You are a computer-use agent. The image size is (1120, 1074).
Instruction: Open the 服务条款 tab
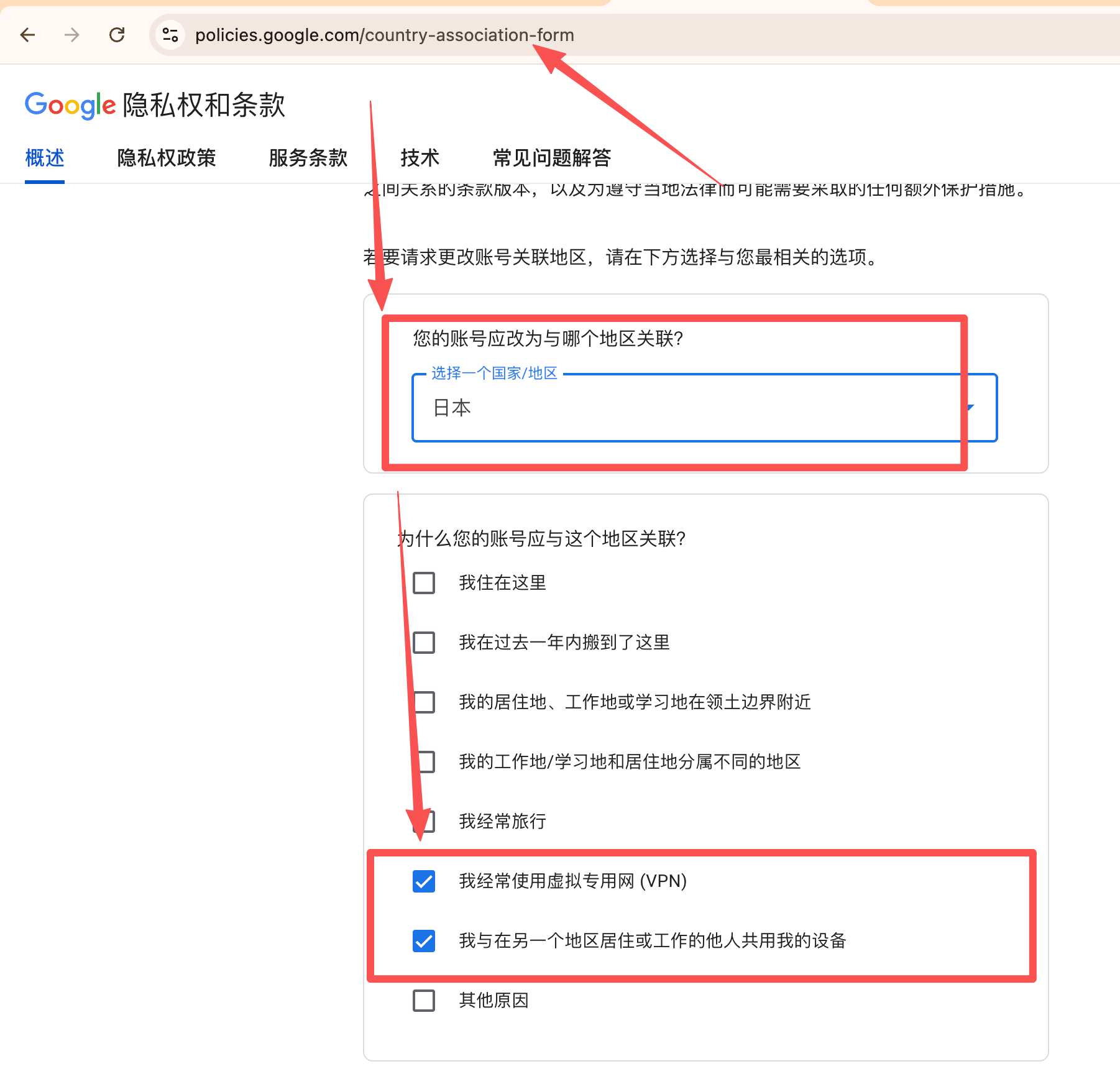coord(308,158)
